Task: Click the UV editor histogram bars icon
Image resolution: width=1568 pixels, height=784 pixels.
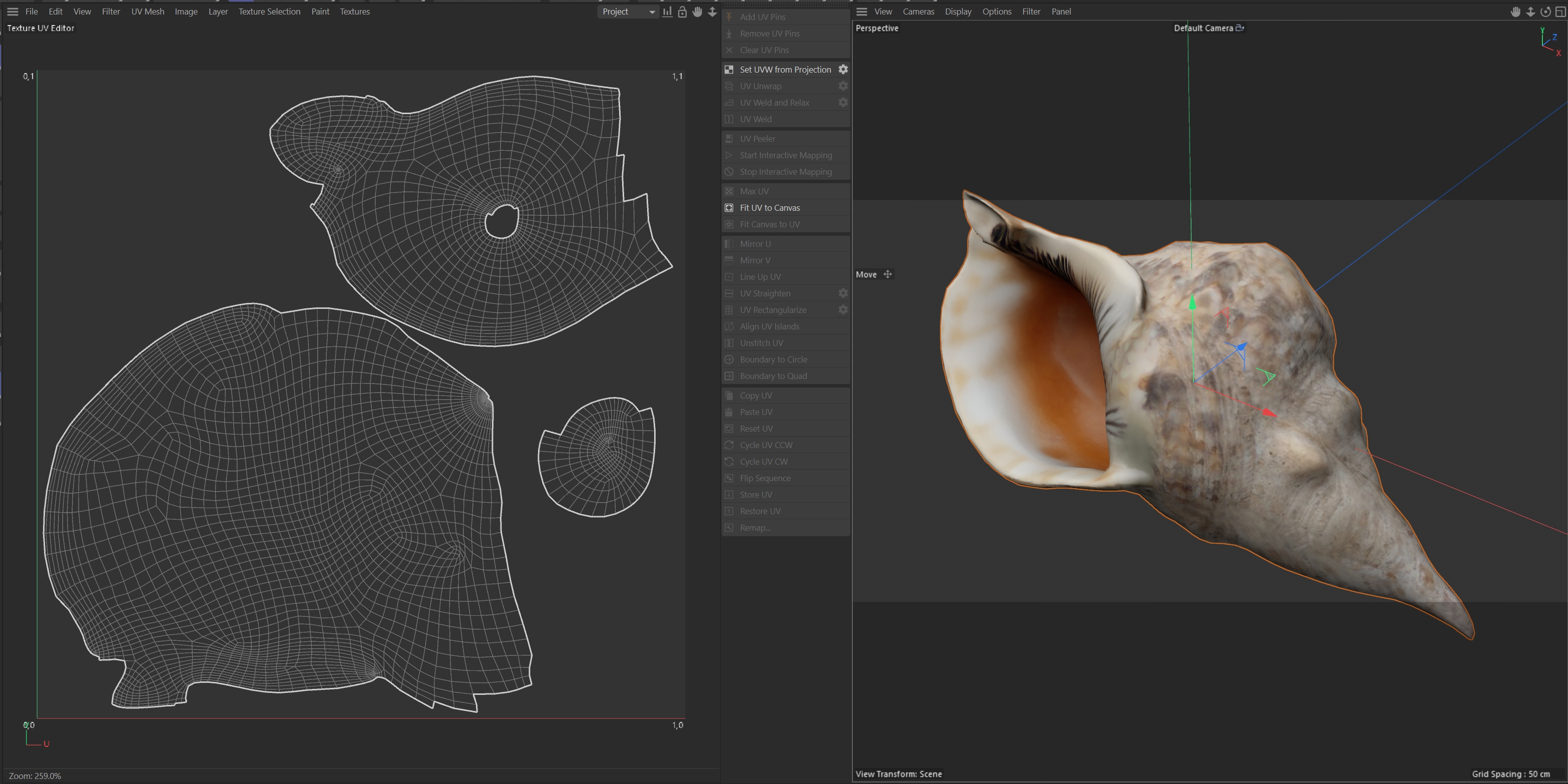Action: point(667,12)
